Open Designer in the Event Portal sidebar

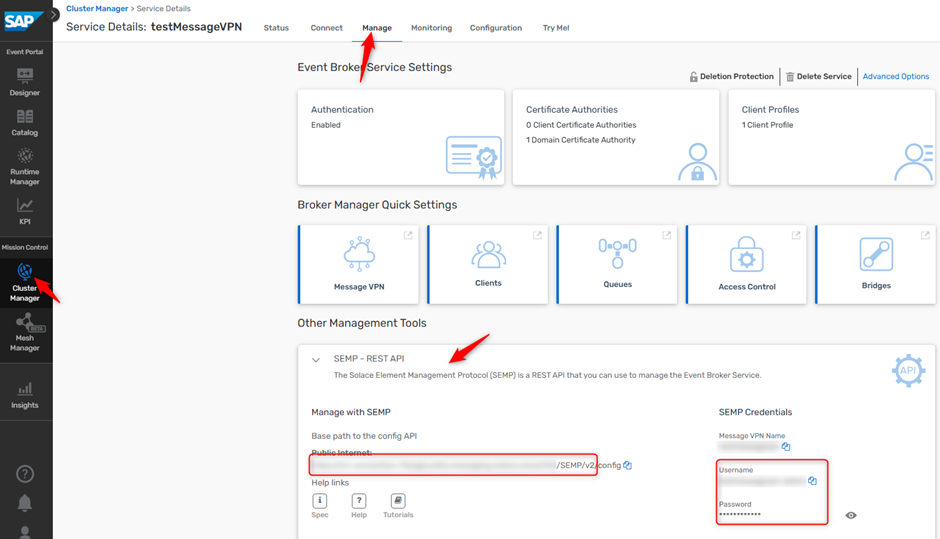click(x=25, y=81)
